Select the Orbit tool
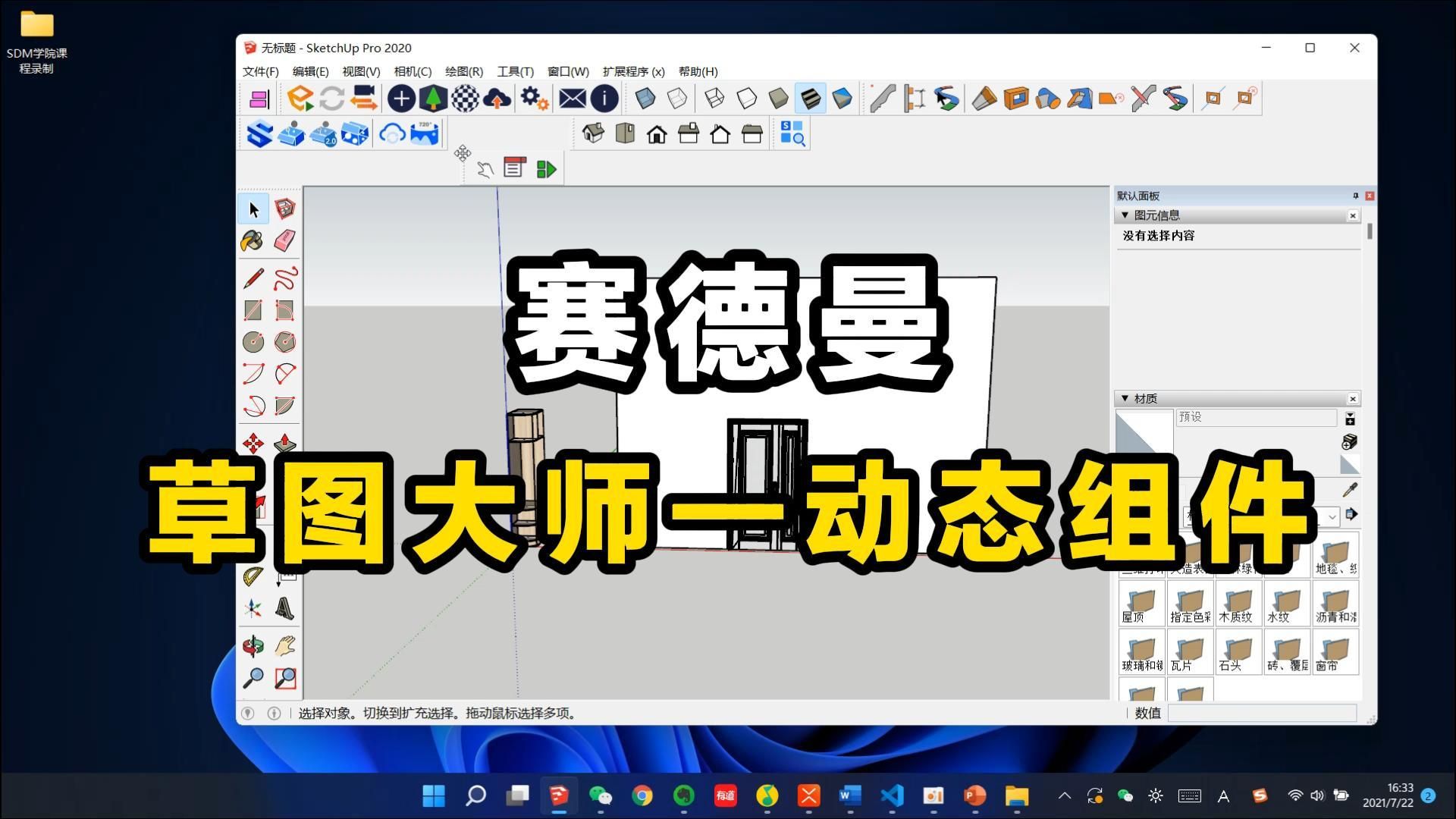Image resolution: width=1456 pixels, height=819 pixels. pos(253,645)
